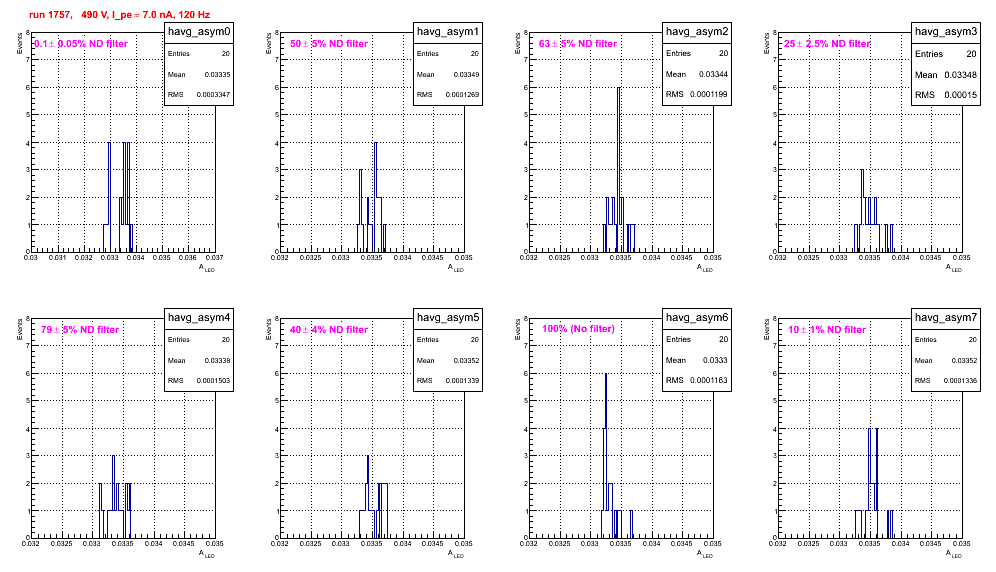
Task: Select the havg_asym4 stats box title
Action: (x=199, y=317)
